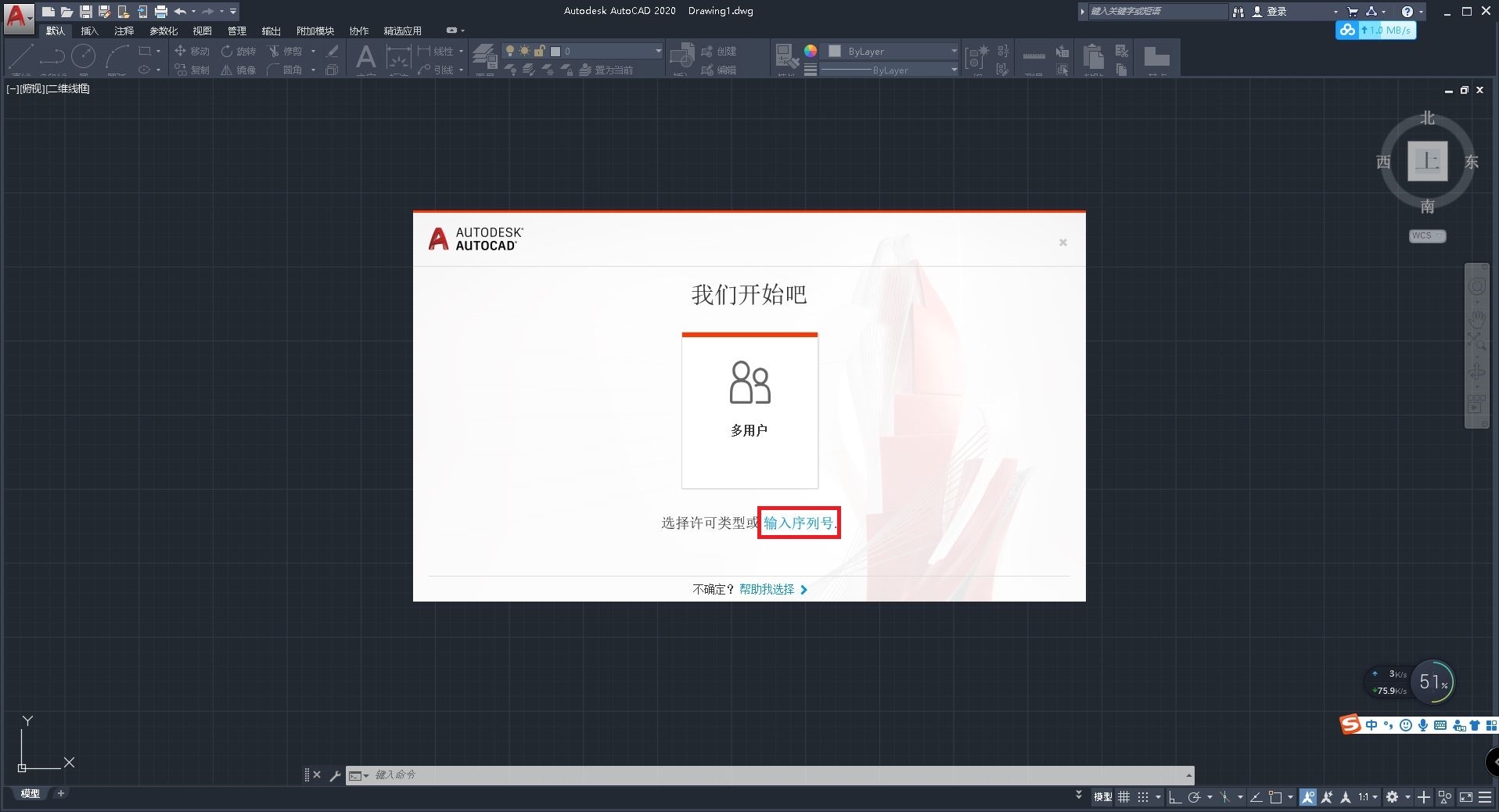Open Autodesk App Store cart icon
Image resolution: width=1499 pixels, height=812 pixels.
click(1352, 12)
